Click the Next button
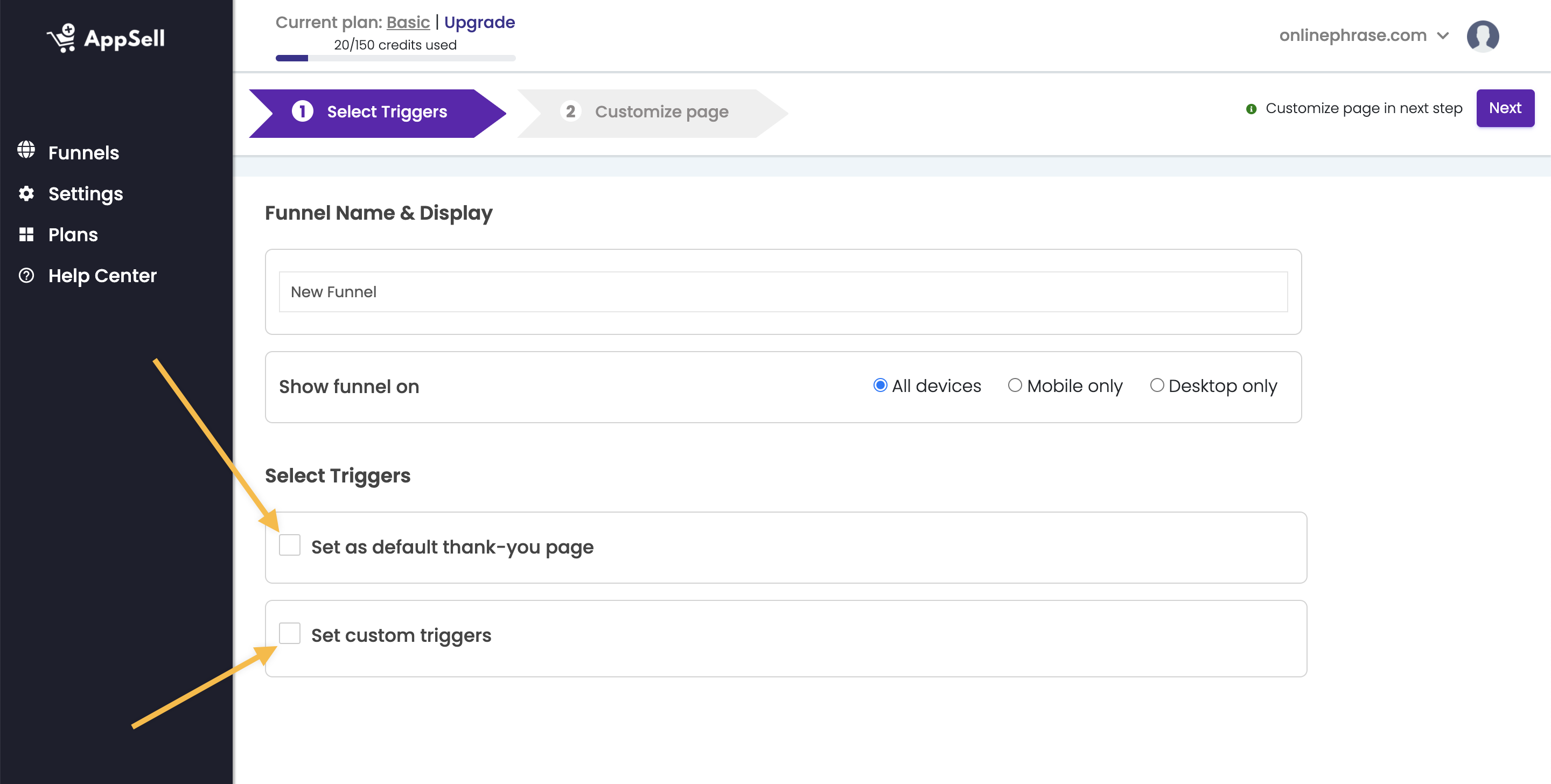This screenshot has height=784, width=1551. (x=1505, y=108)
